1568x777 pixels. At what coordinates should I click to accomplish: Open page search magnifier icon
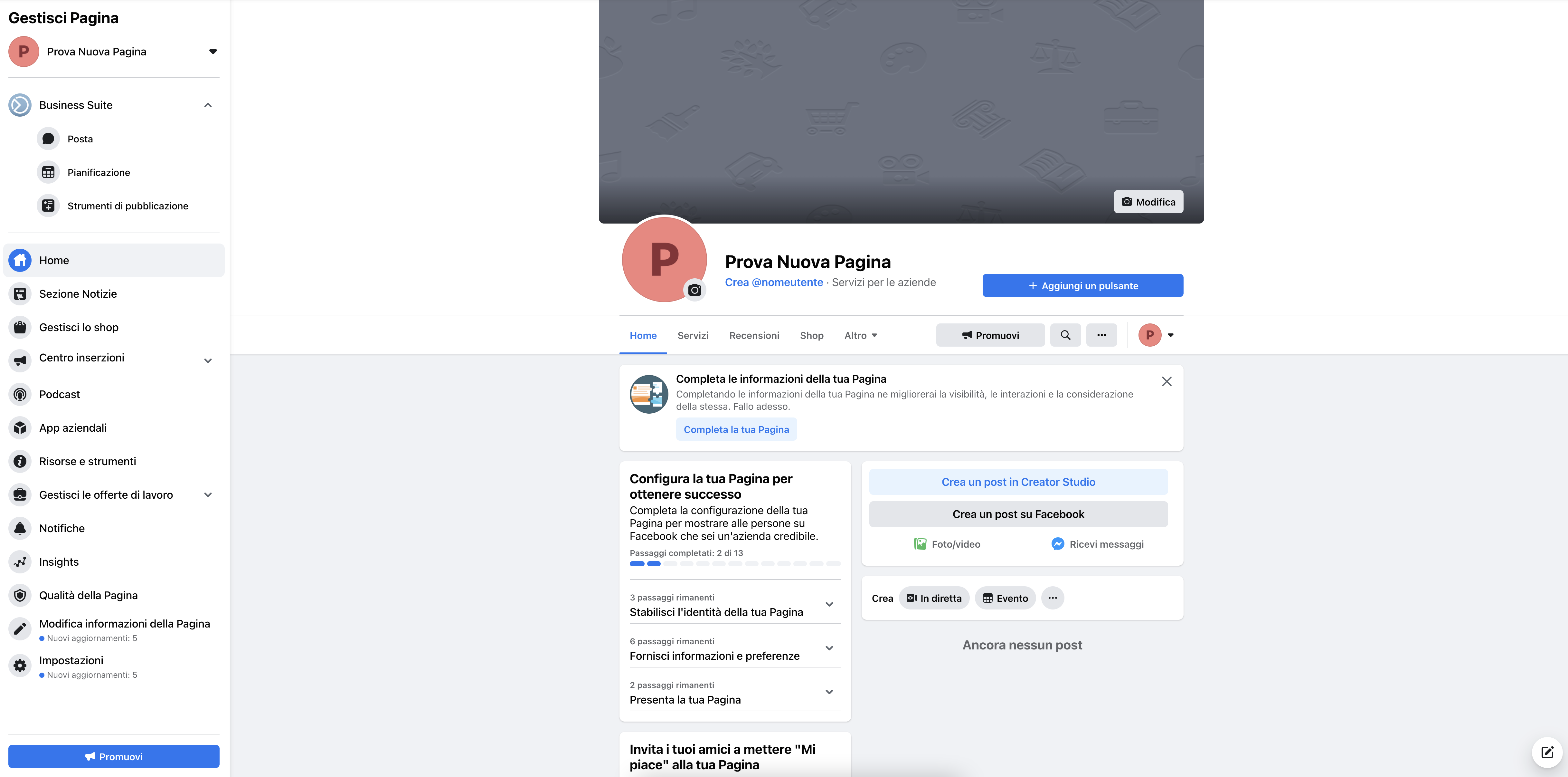(1065, 335)
